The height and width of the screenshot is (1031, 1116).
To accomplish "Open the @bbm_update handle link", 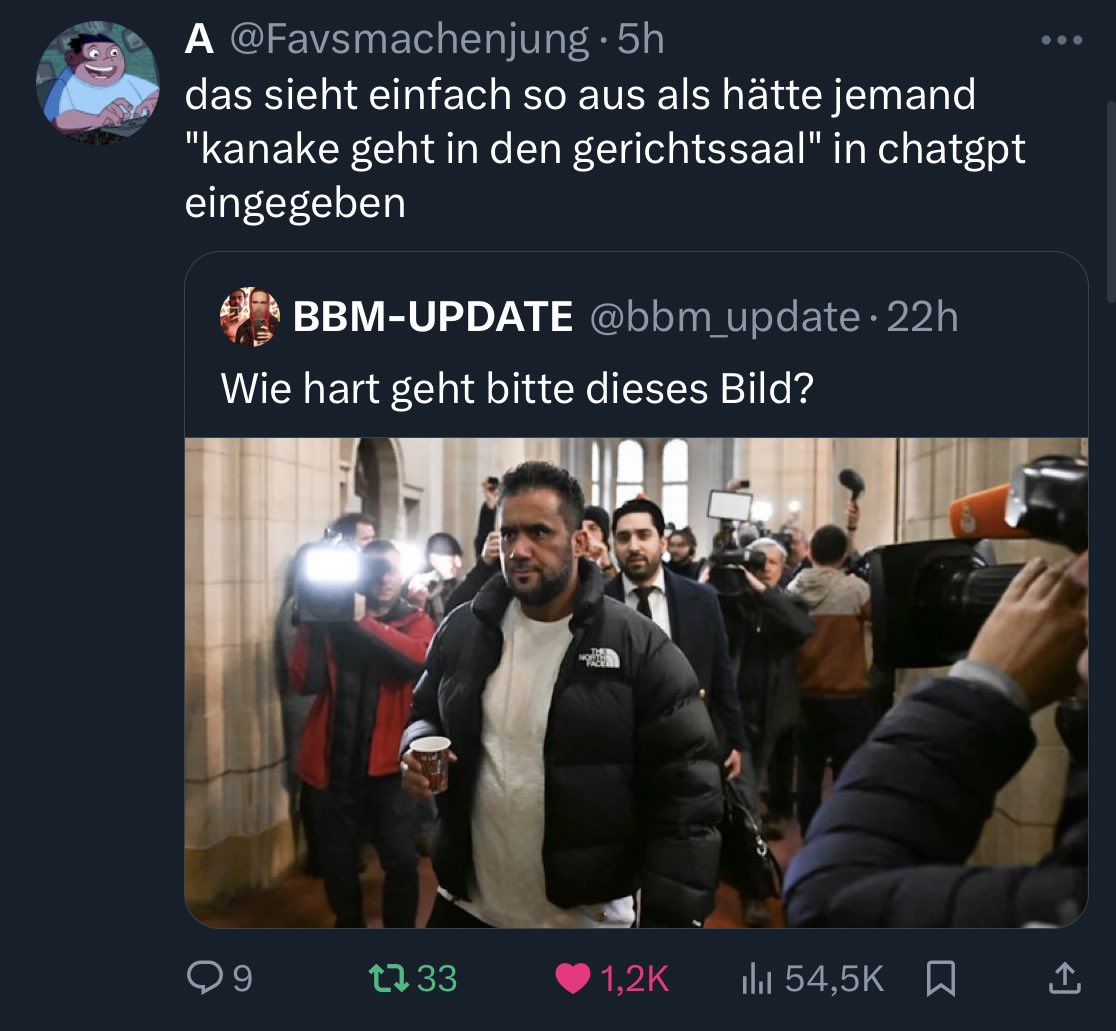I will [725, 317].
